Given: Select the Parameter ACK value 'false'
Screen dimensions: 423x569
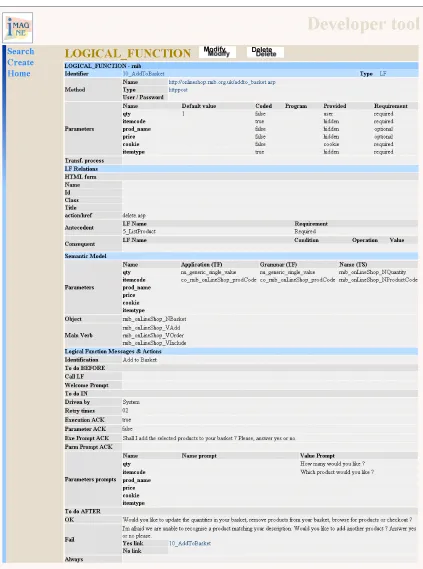Looking at the screenshot, I should 127,429.
